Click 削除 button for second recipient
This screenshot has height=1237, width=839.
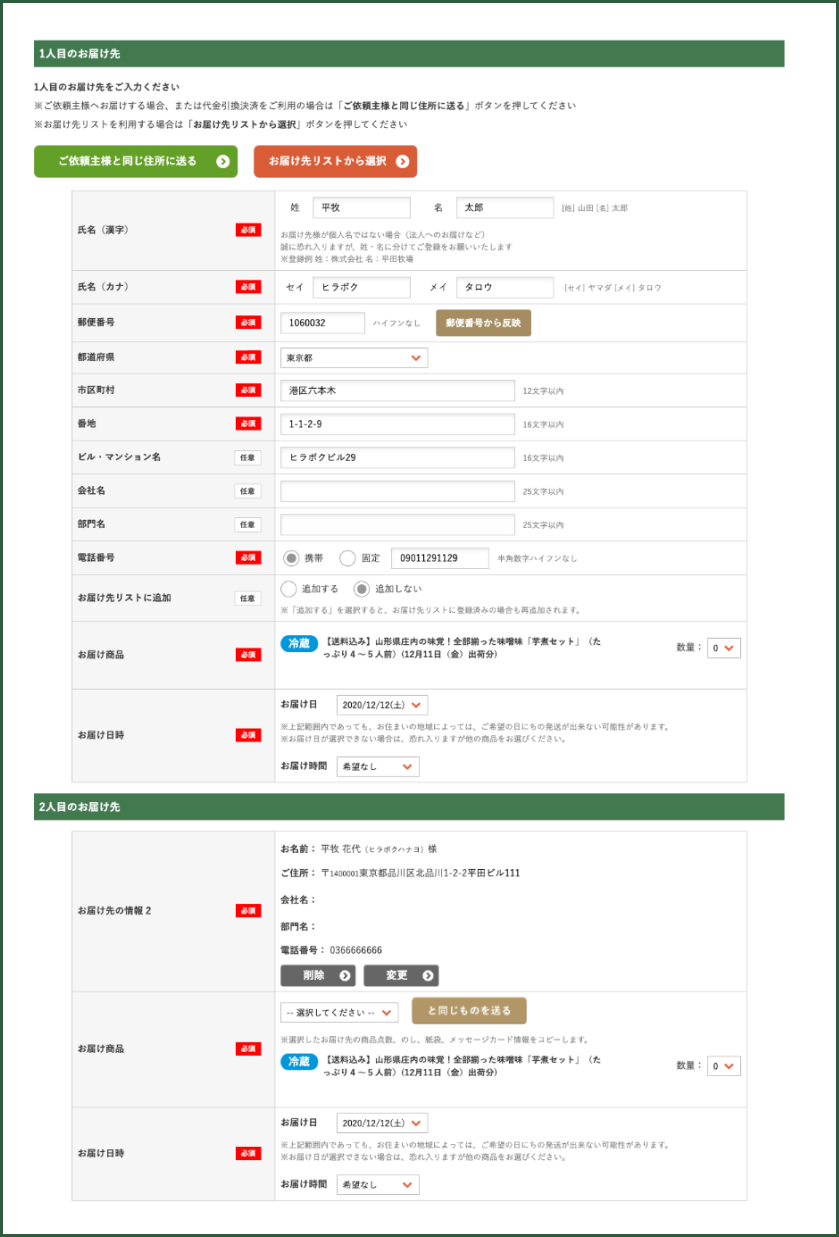(x=318, y=975)
